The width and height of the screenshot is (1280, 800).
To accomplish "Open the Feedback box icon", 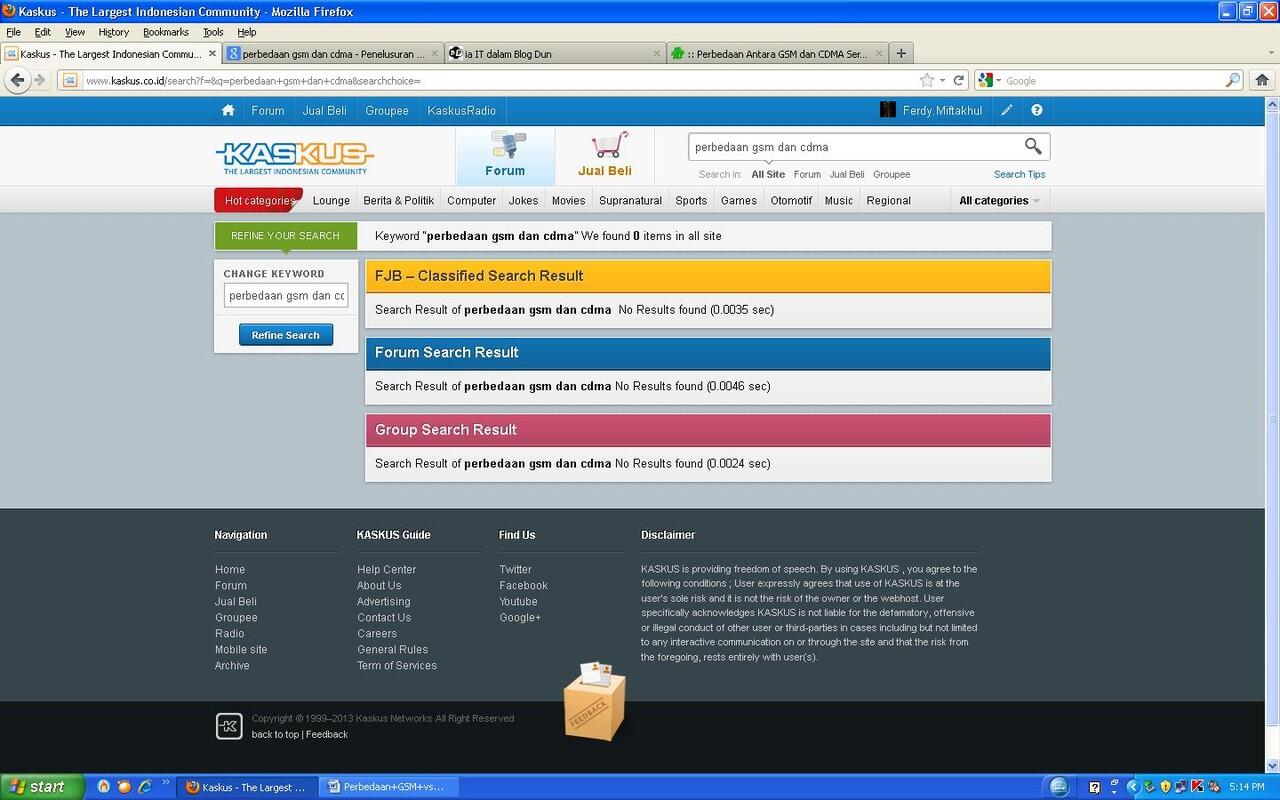I will tap(594, 702).
